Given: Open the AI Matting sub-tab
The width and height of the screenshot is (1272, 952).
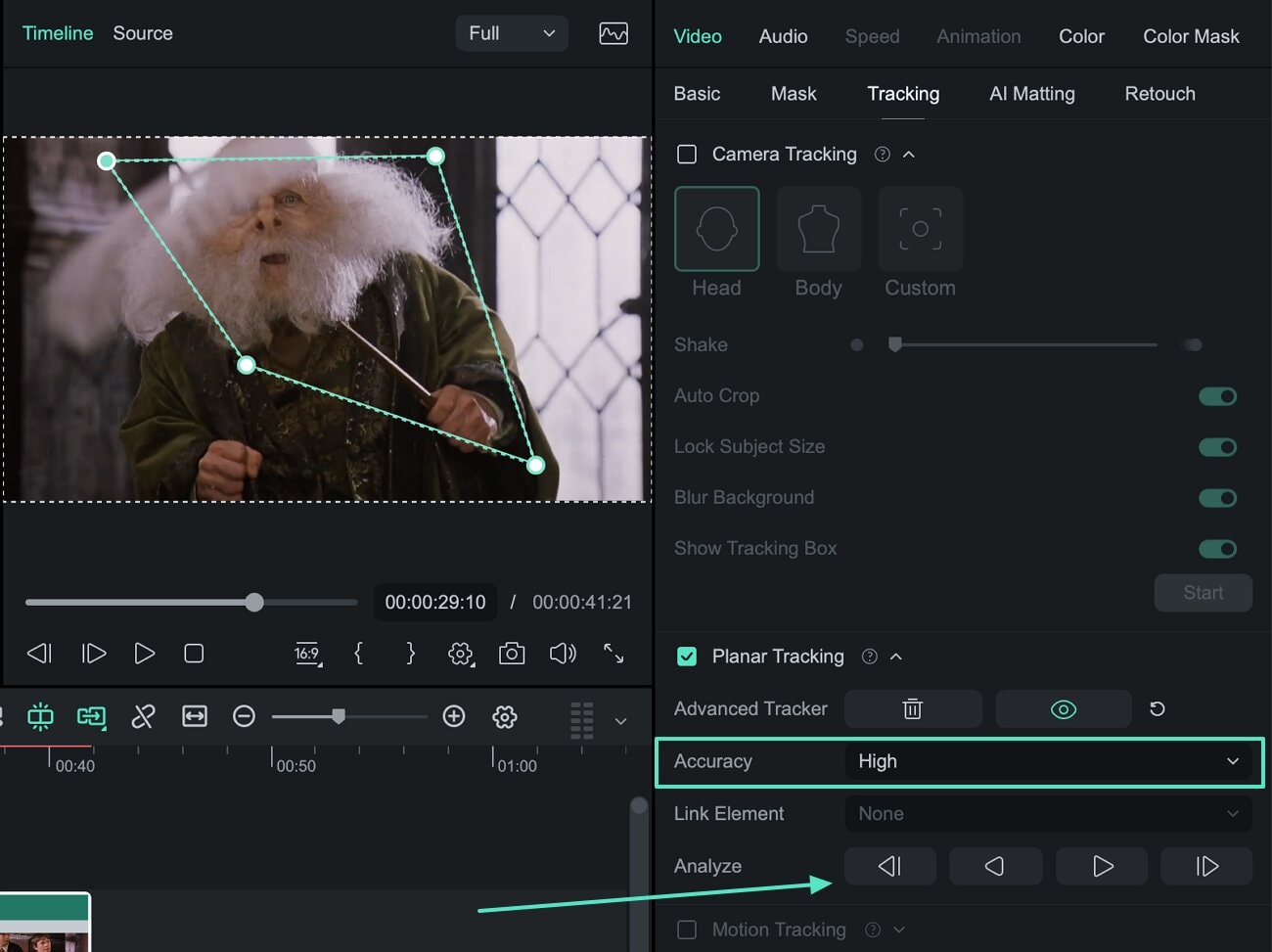Looking at the screenshot, I should point(1032,94).
